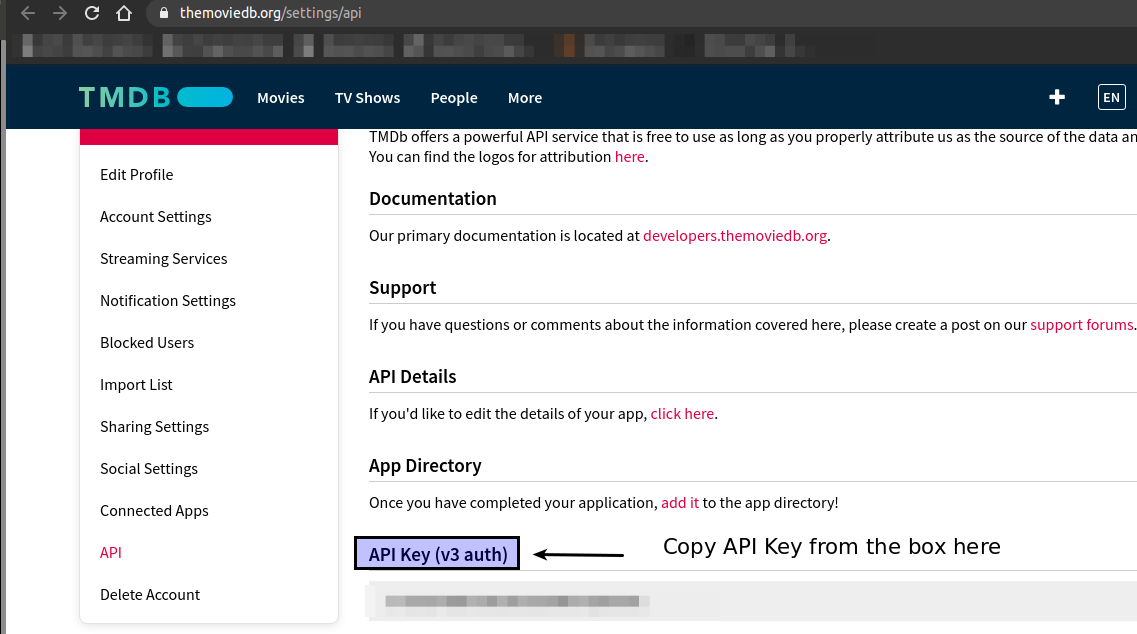This screenshot has height=634, width=1137.
Task: Click the browser forward arrow
Action: (x=59, y=13)
